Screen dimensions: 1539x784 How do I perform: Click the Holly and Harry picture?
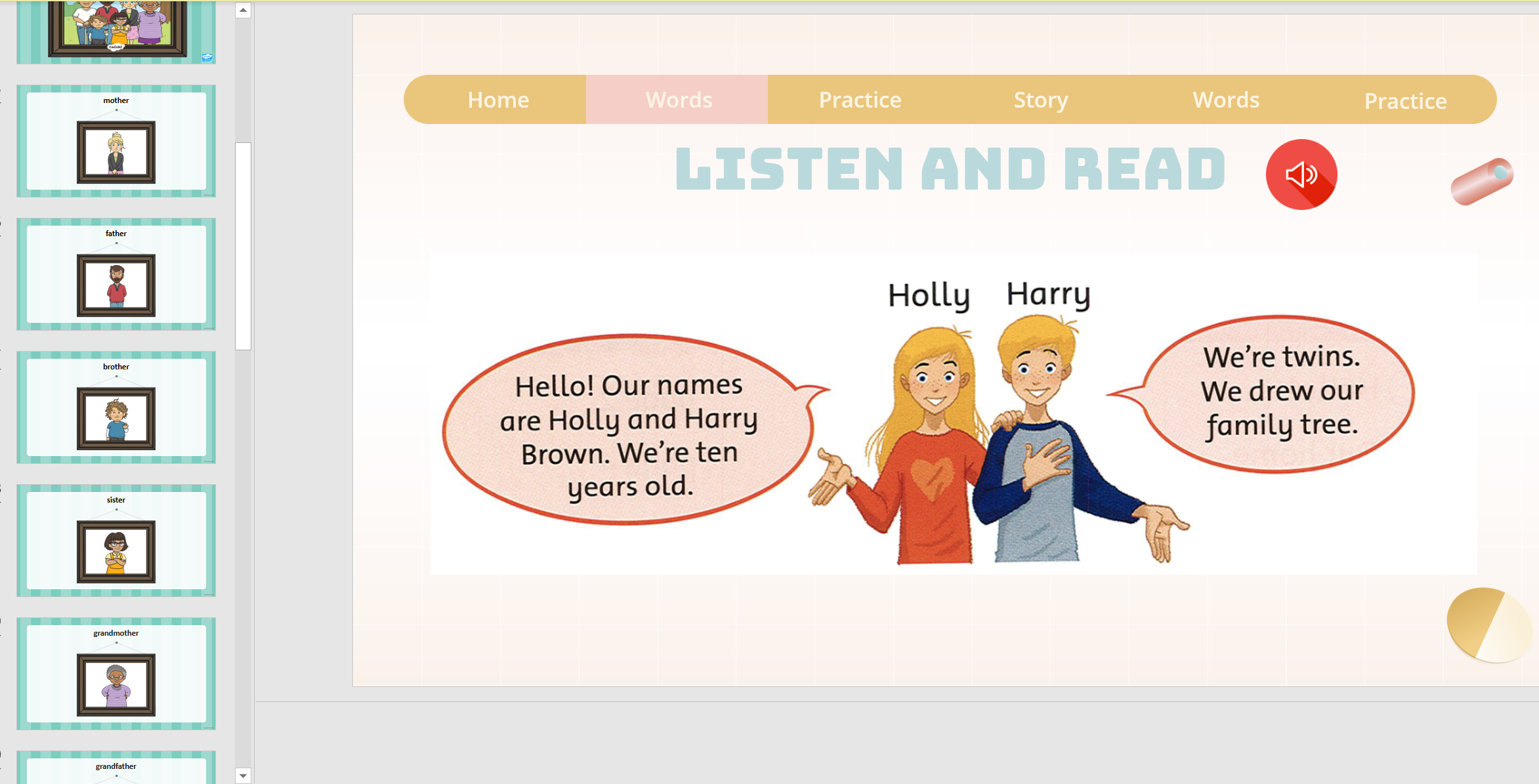[x=953, y=413]
